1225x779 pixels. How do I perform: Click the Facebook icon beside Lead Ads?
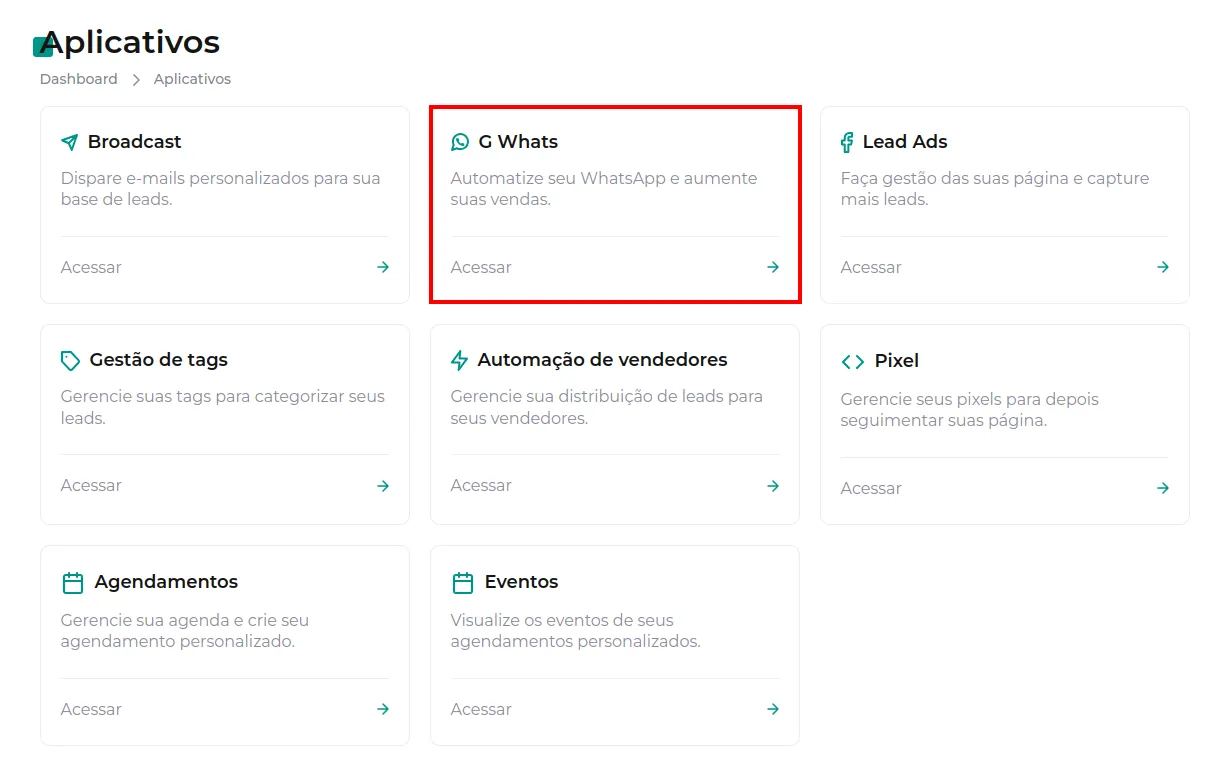[847, 142]
